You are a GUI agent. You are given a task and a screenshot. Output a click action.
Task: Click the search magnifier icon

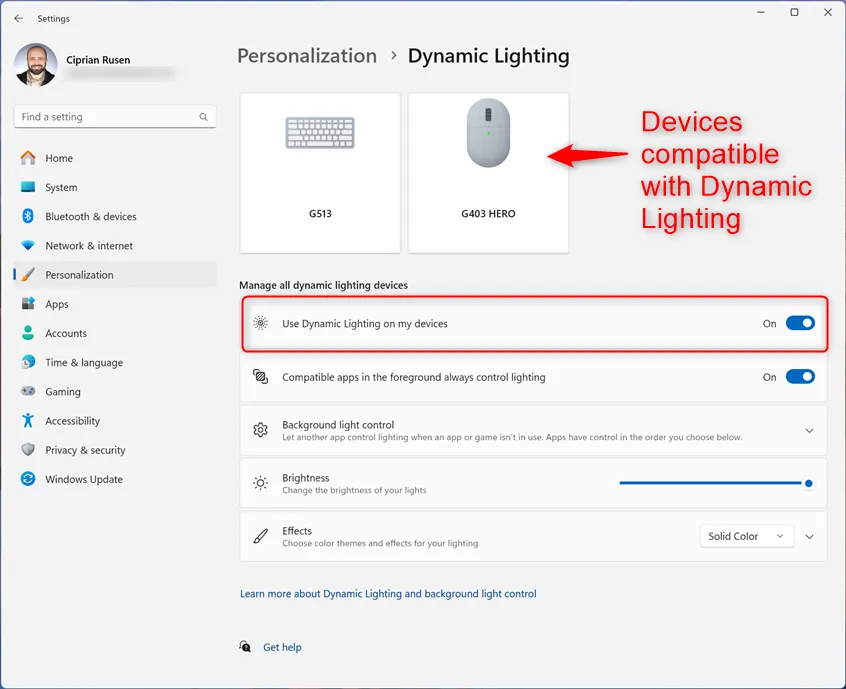[x=204, y=117]
